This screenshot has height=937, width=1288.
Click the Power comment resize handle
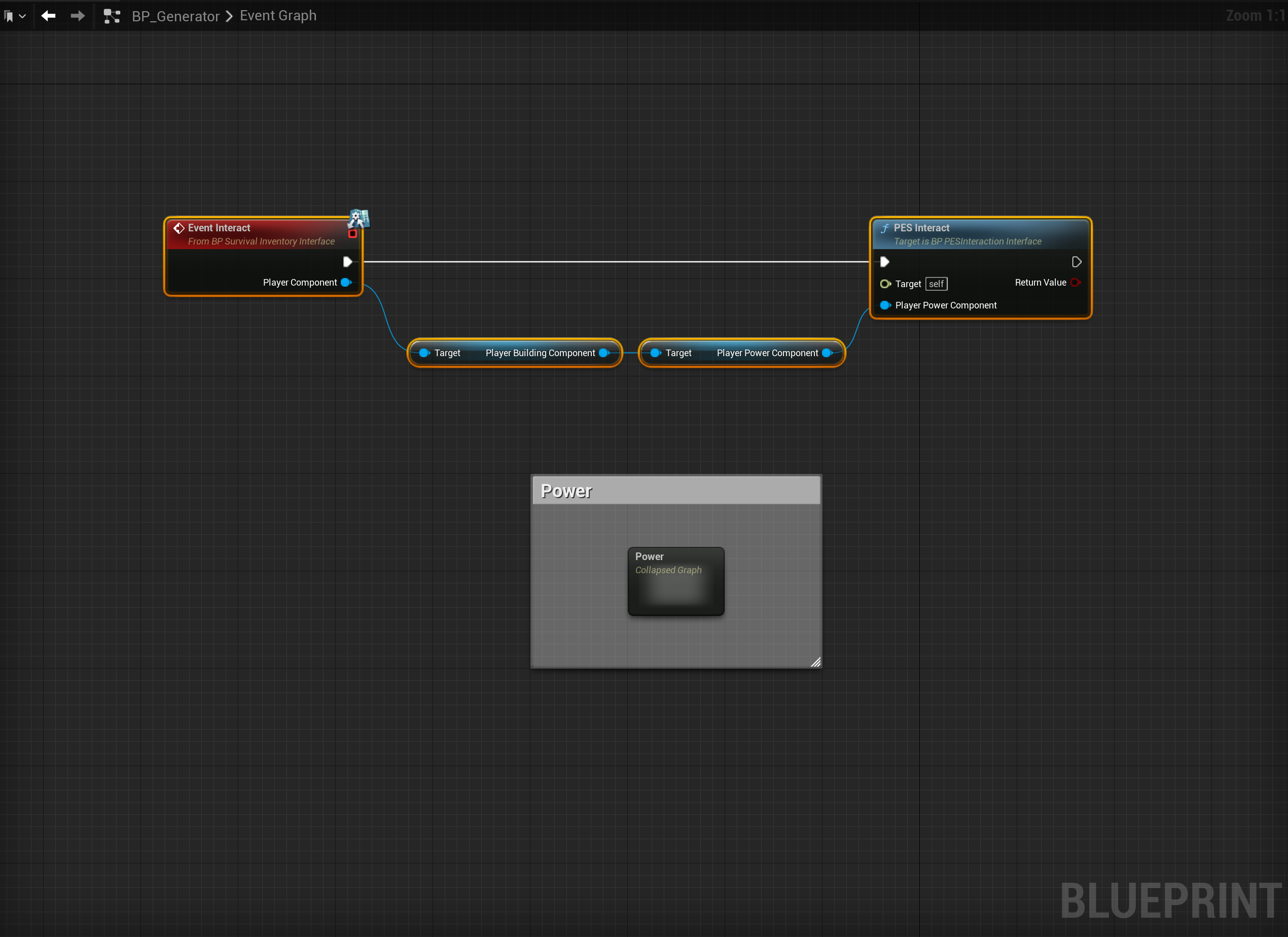(815, 662)
